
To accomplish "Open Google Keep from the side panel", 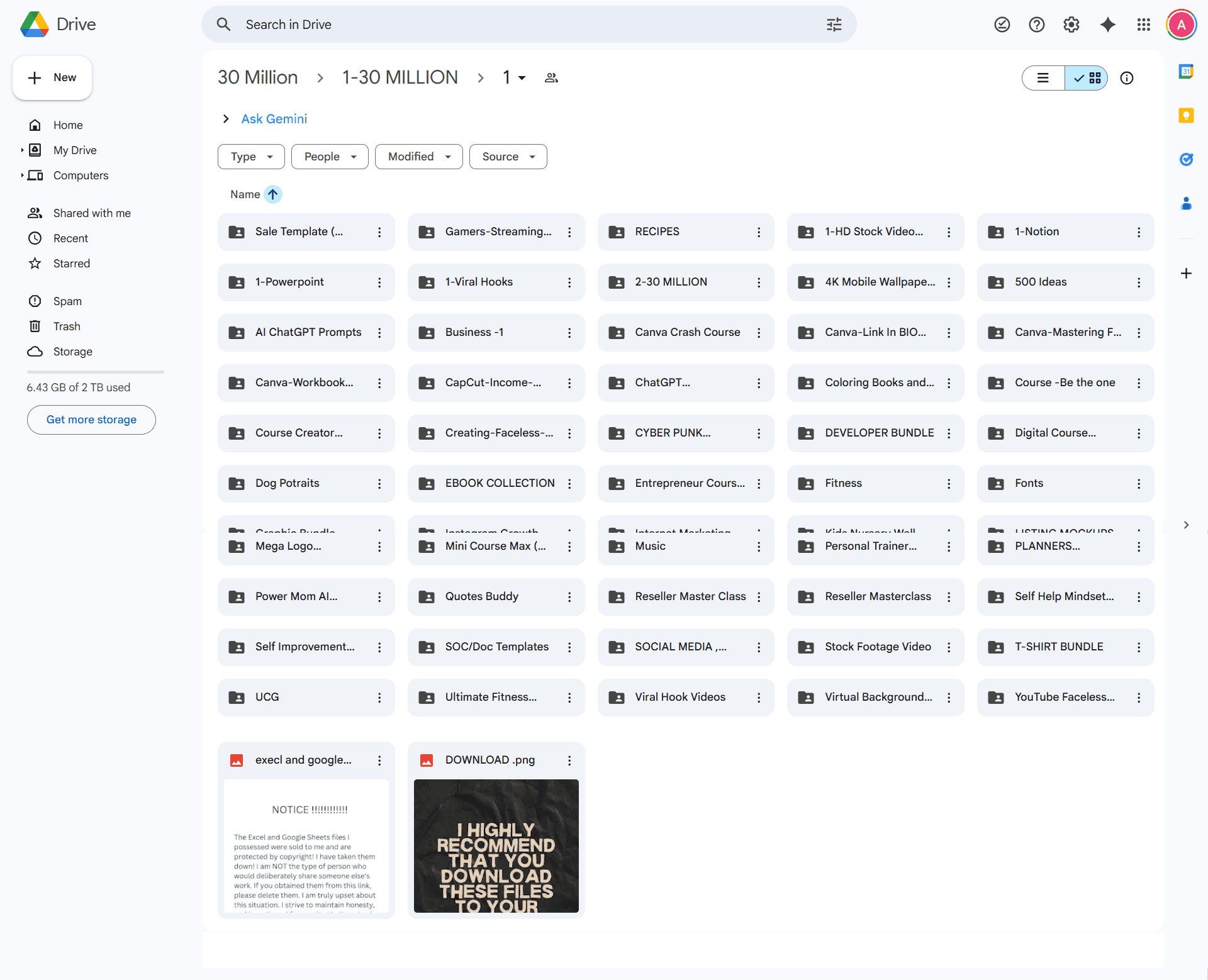I will point(1186,116).
